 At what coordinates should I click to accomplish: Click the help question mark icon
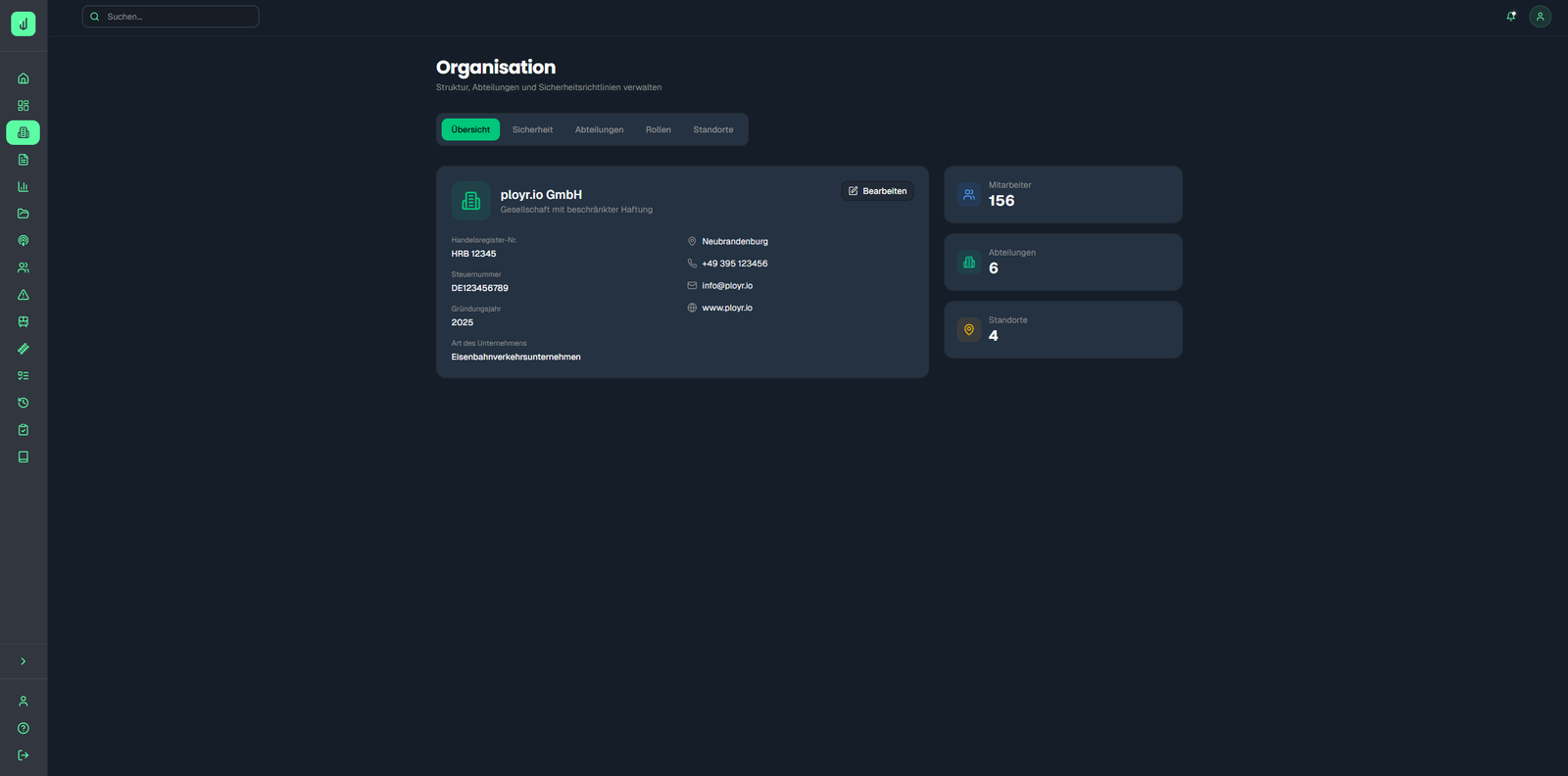(x=24, y=728)
